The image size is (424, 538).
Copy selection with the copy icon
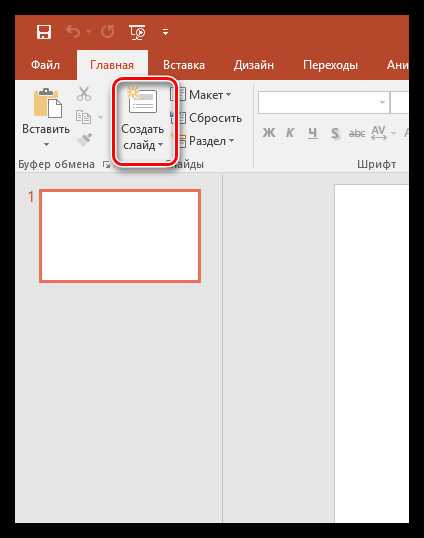(83, 117)
